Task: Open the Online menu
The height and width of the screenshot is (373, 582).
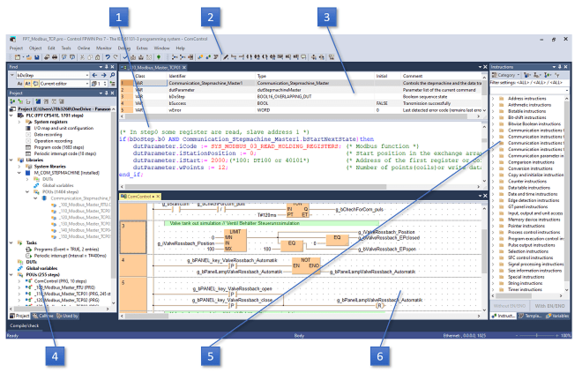Action: pos(84,48)
